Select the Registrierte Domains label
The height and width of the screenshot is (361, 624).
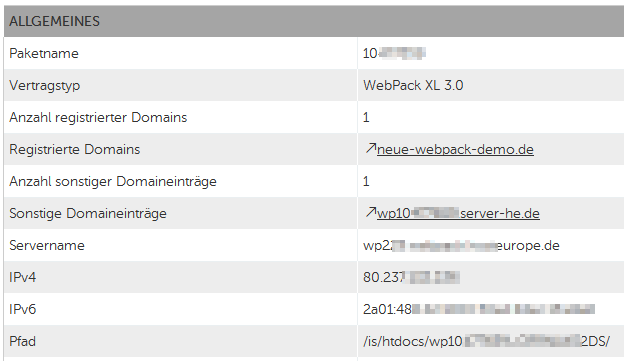coord(74,149)
